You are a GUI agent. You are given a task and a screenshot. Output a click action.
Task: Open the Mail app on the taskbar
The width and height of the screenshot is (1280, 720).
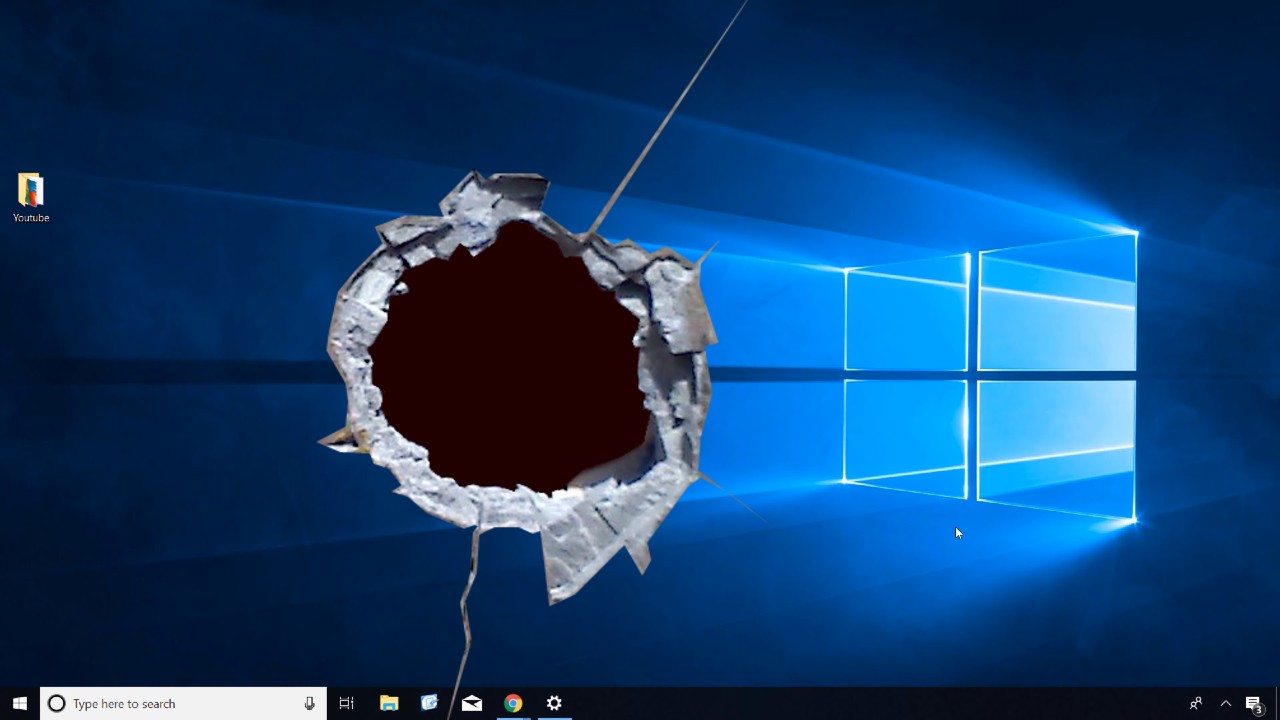point(472,703)
